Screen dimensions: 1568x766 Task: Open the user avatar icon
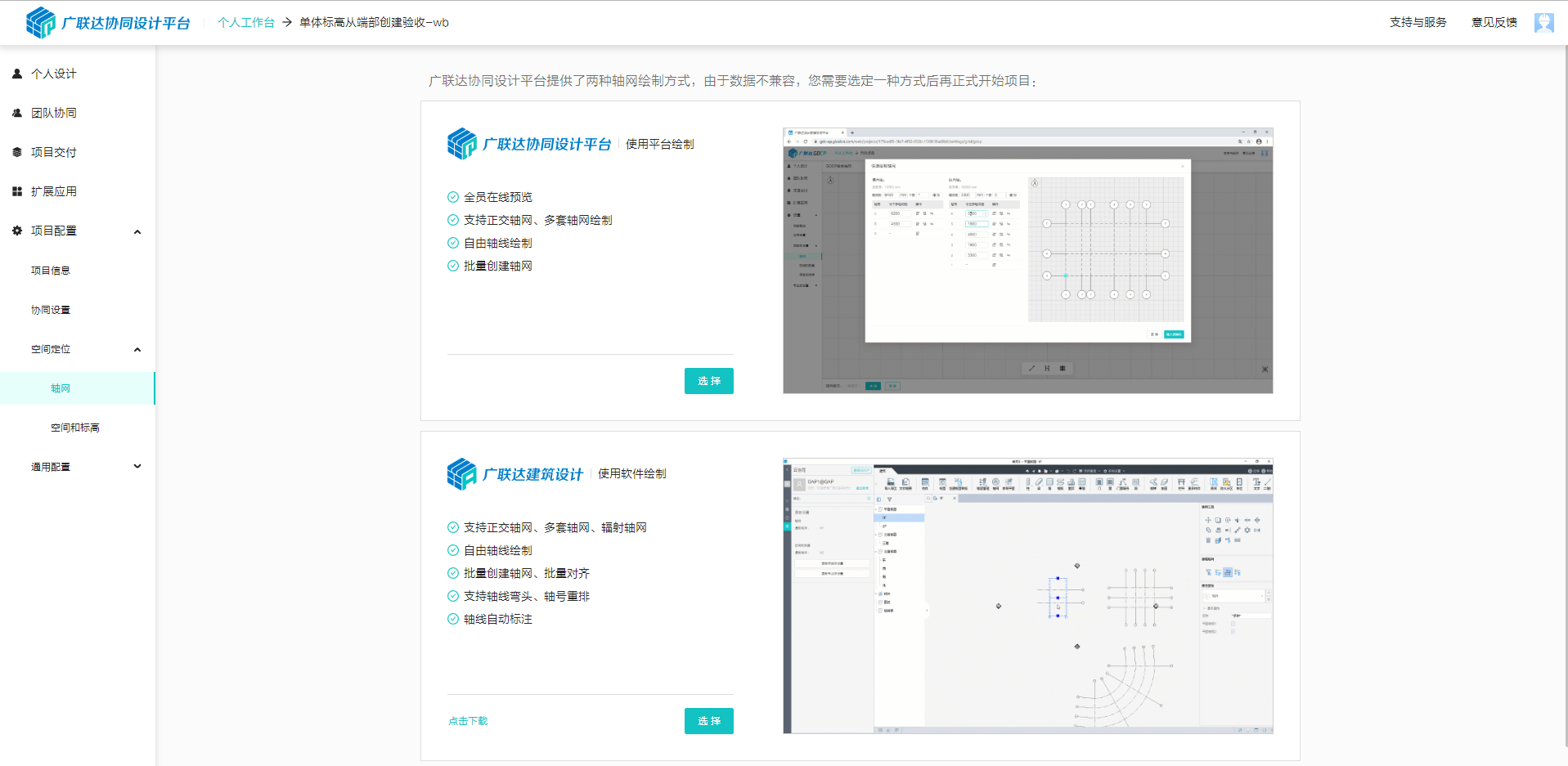[1543, 23]
